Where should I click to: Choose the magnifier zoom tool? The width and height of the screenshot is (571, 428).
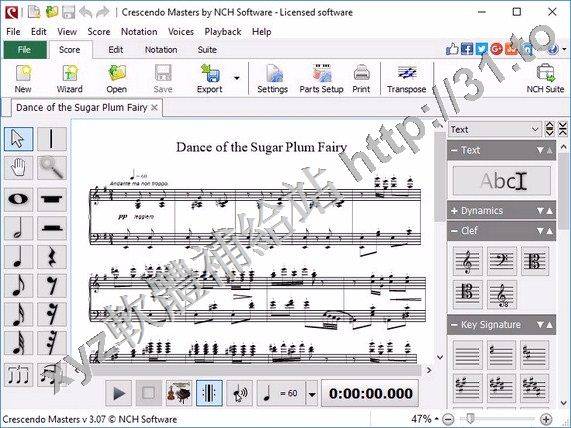(52, 168)
